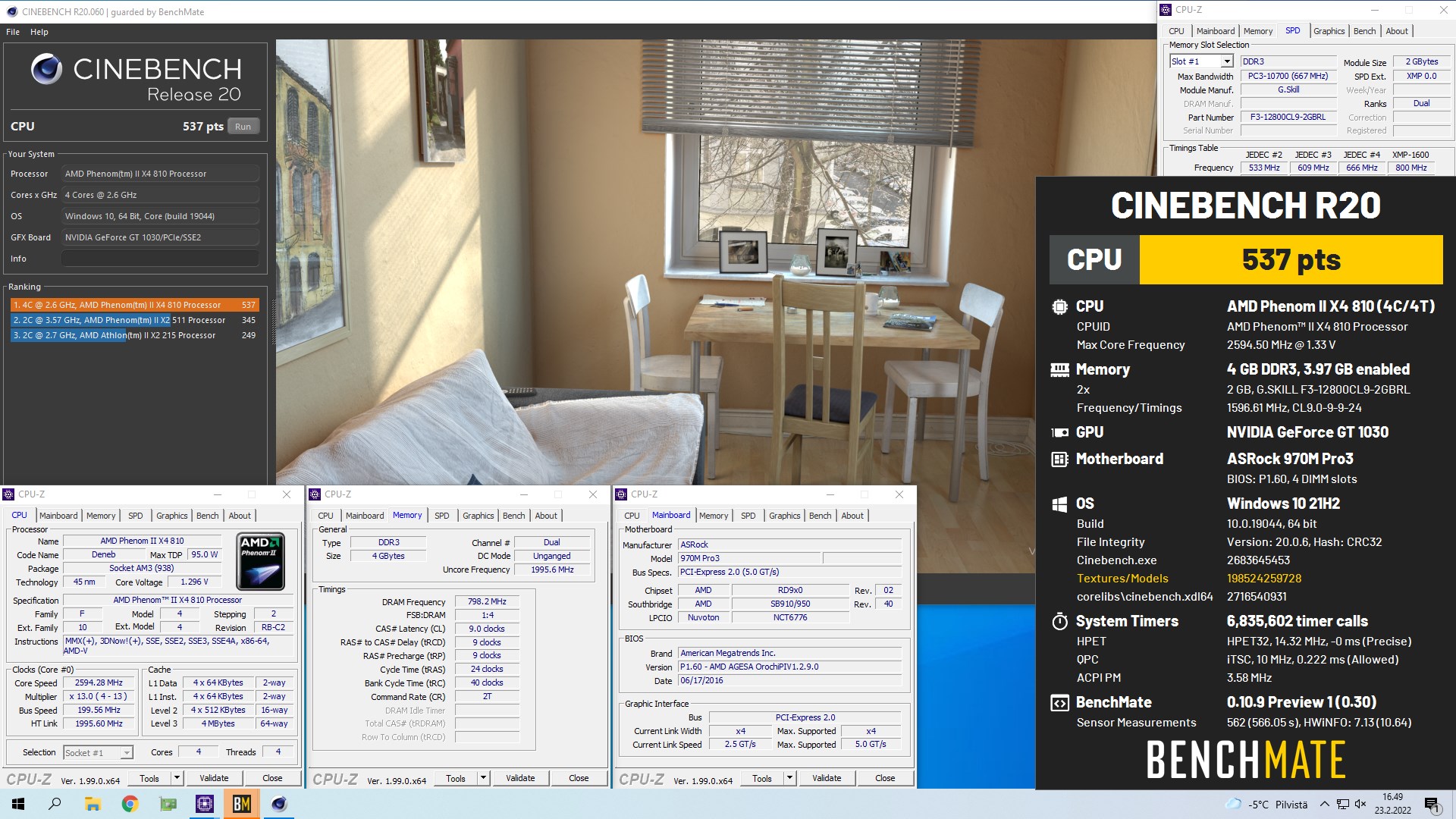Image resolution: width=1456 pixels, height=819 pixels.
Task: Select Mainboard tab in CPU-Z CPU window
Action: (58, 516)
